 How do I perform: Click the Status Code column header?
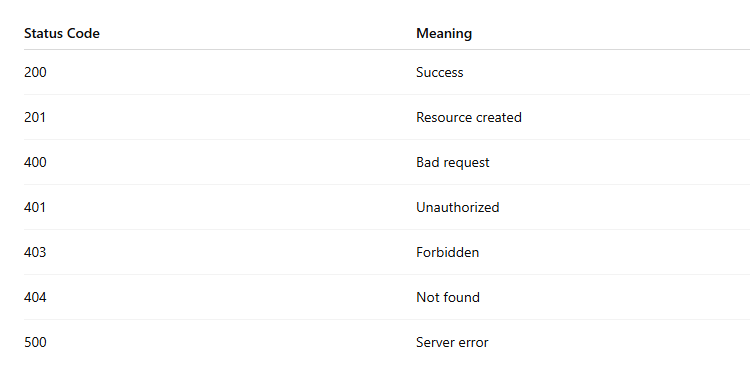point(62,33)
